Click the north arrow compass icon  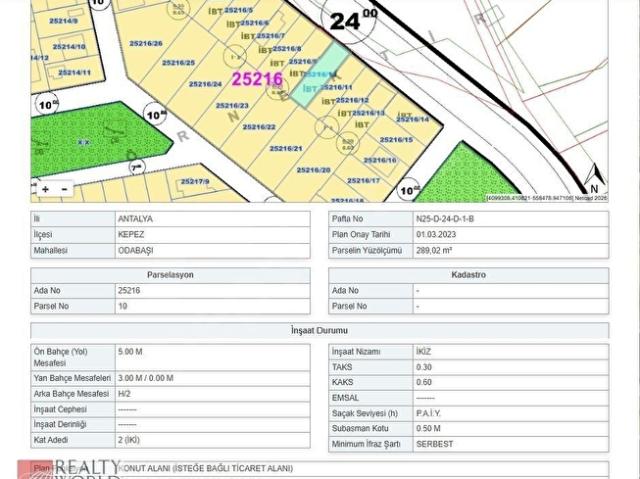pos(594,178)
